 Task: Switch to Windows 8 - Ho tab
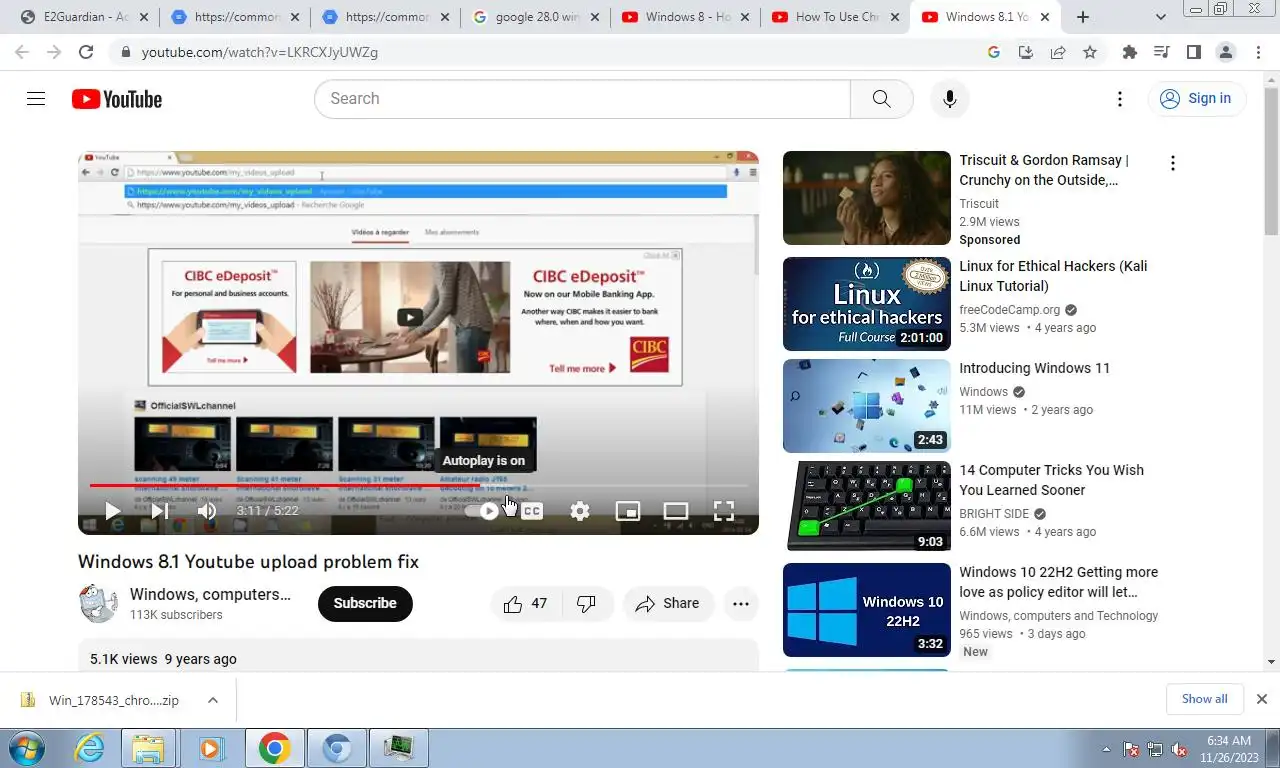pyautogui.click(x=685, y=17)
